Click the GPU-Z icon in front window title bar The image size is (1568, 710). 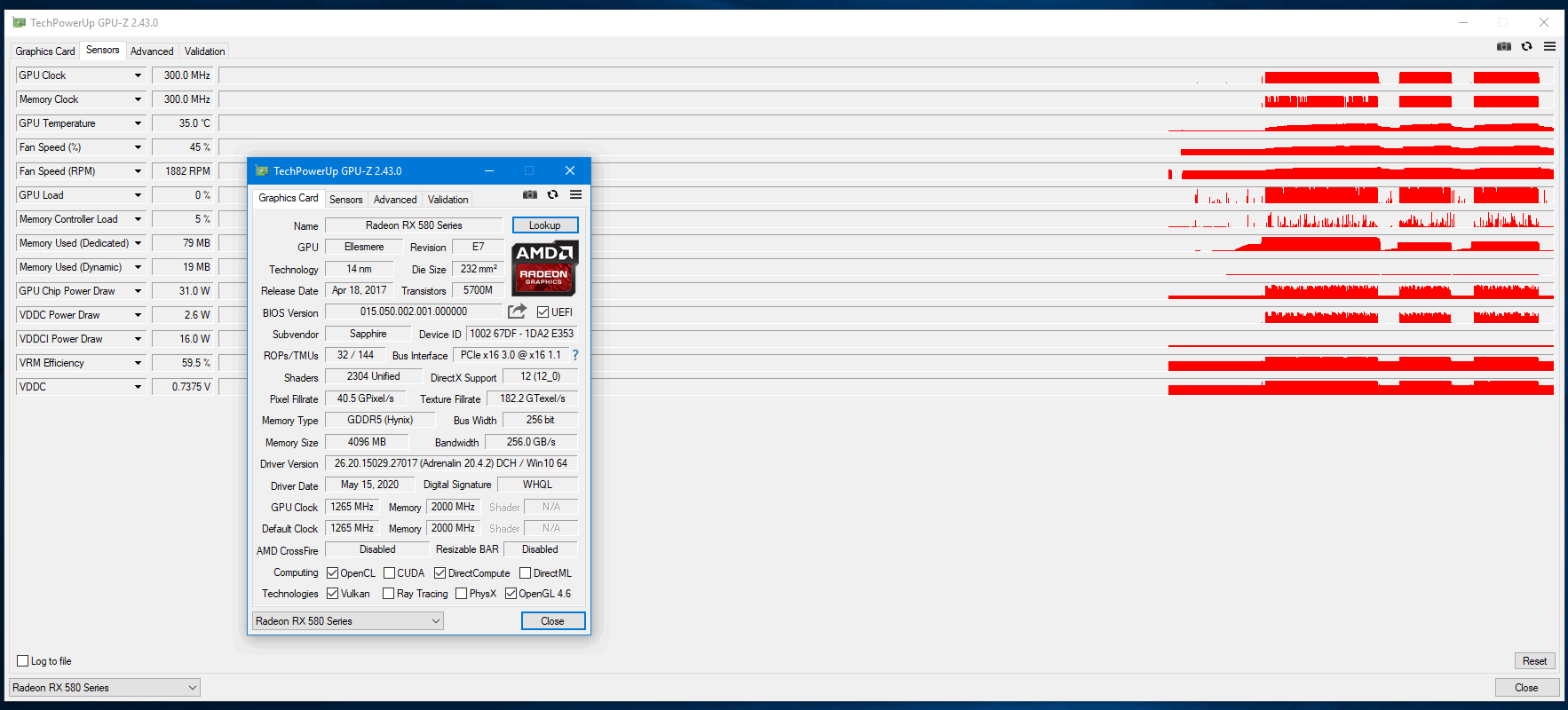pos(262,170)
